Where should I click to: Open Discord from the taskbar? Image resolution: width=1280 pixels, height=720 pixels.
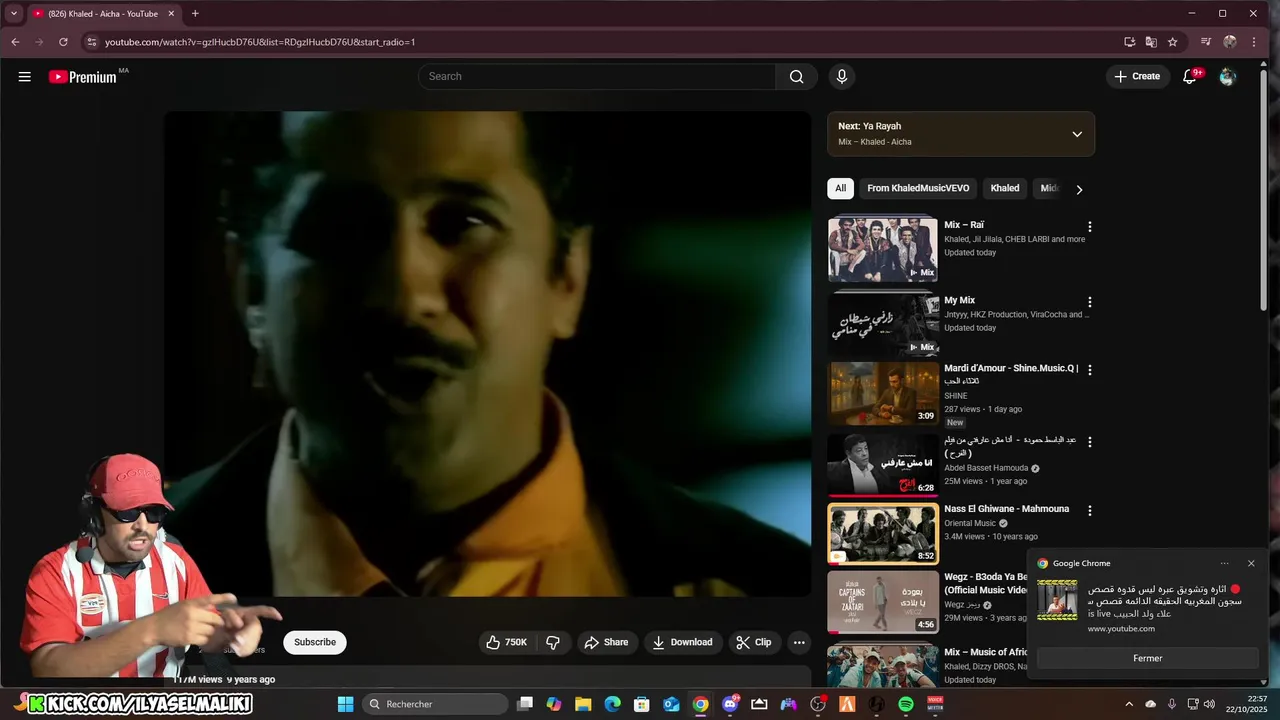tap(730, 704)
